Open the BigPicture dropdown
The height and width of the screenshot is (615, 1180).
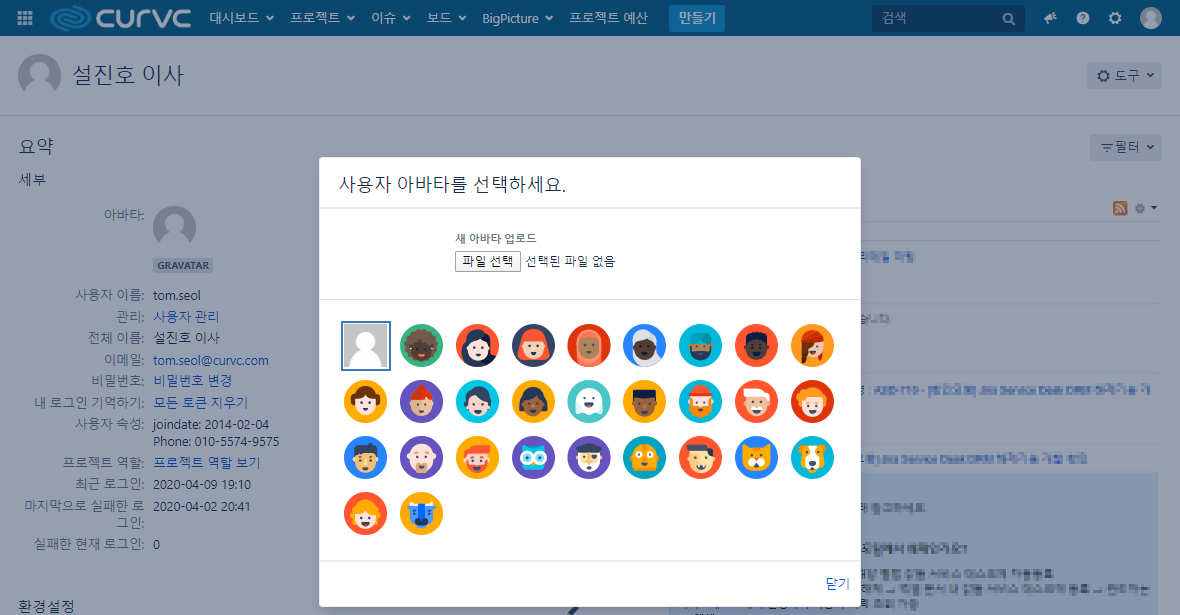(517, 18)
